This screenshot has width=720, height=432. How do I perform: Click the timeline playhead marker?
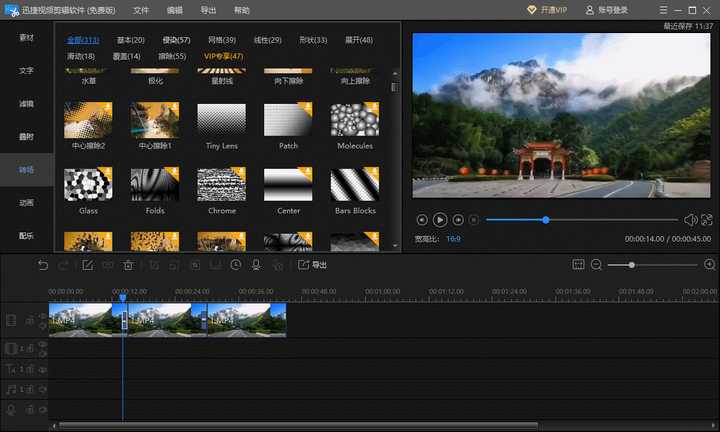(123, 297)
